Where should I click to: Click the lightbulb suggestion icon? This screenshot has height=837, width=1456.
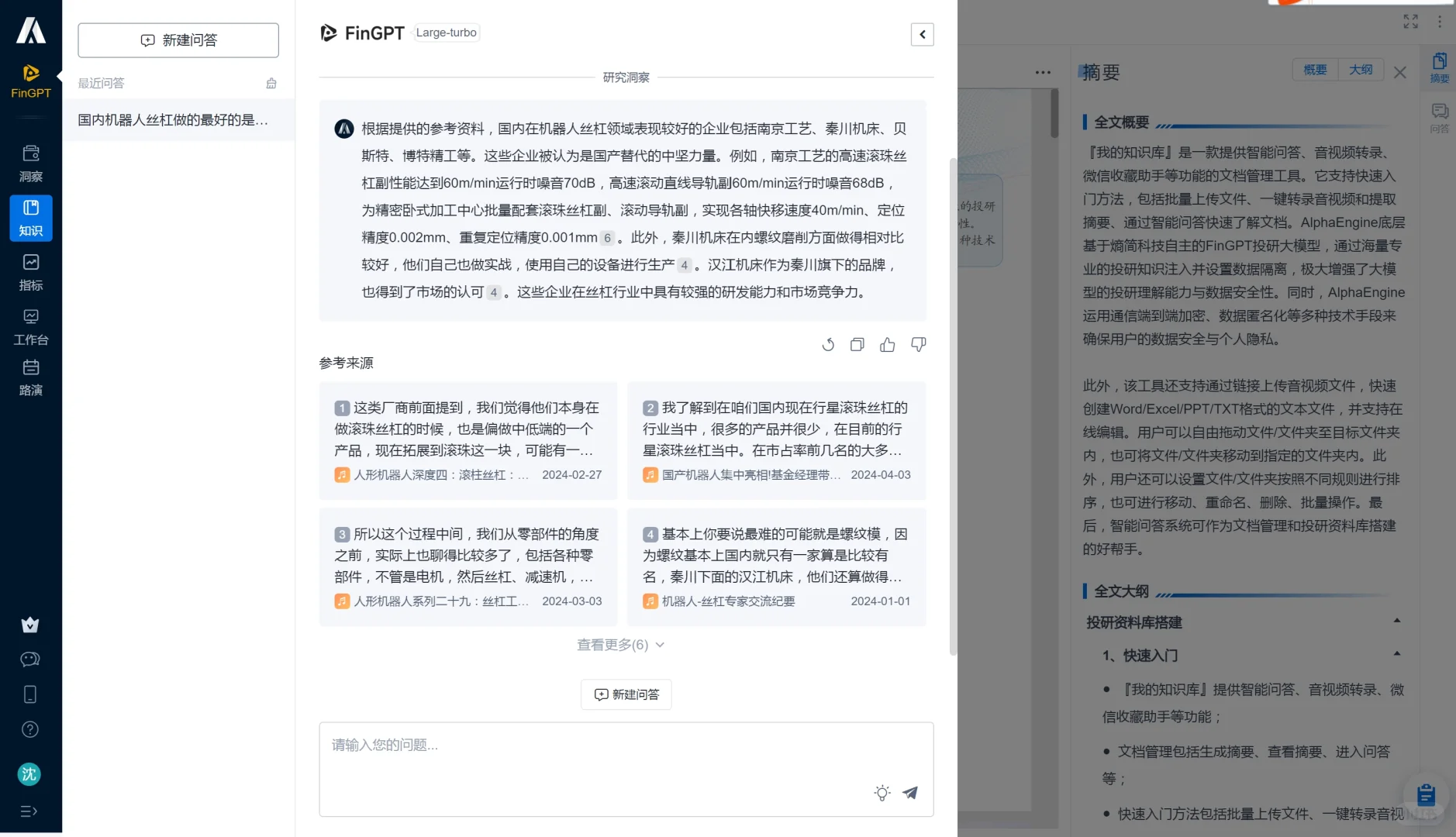(x=882, y=793)
